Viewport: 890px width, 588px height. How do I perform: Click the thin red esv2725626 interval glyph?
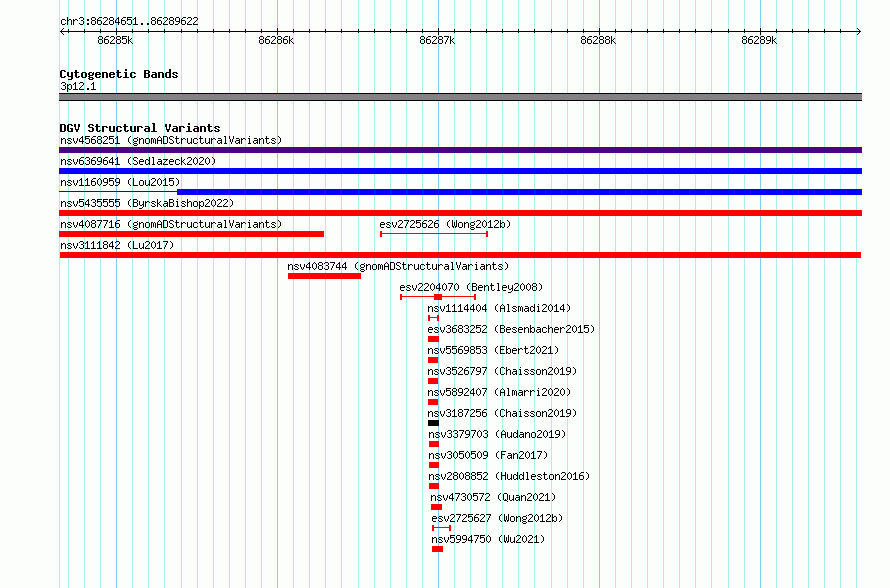point(434,234)
